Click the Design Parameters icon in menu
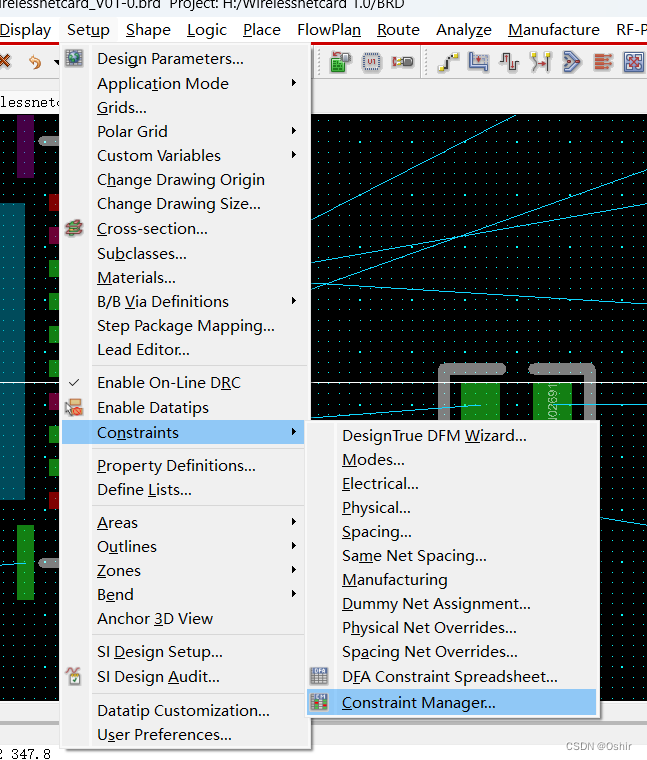The width and height of the screenshot is (647, 760). click(75, 59)
